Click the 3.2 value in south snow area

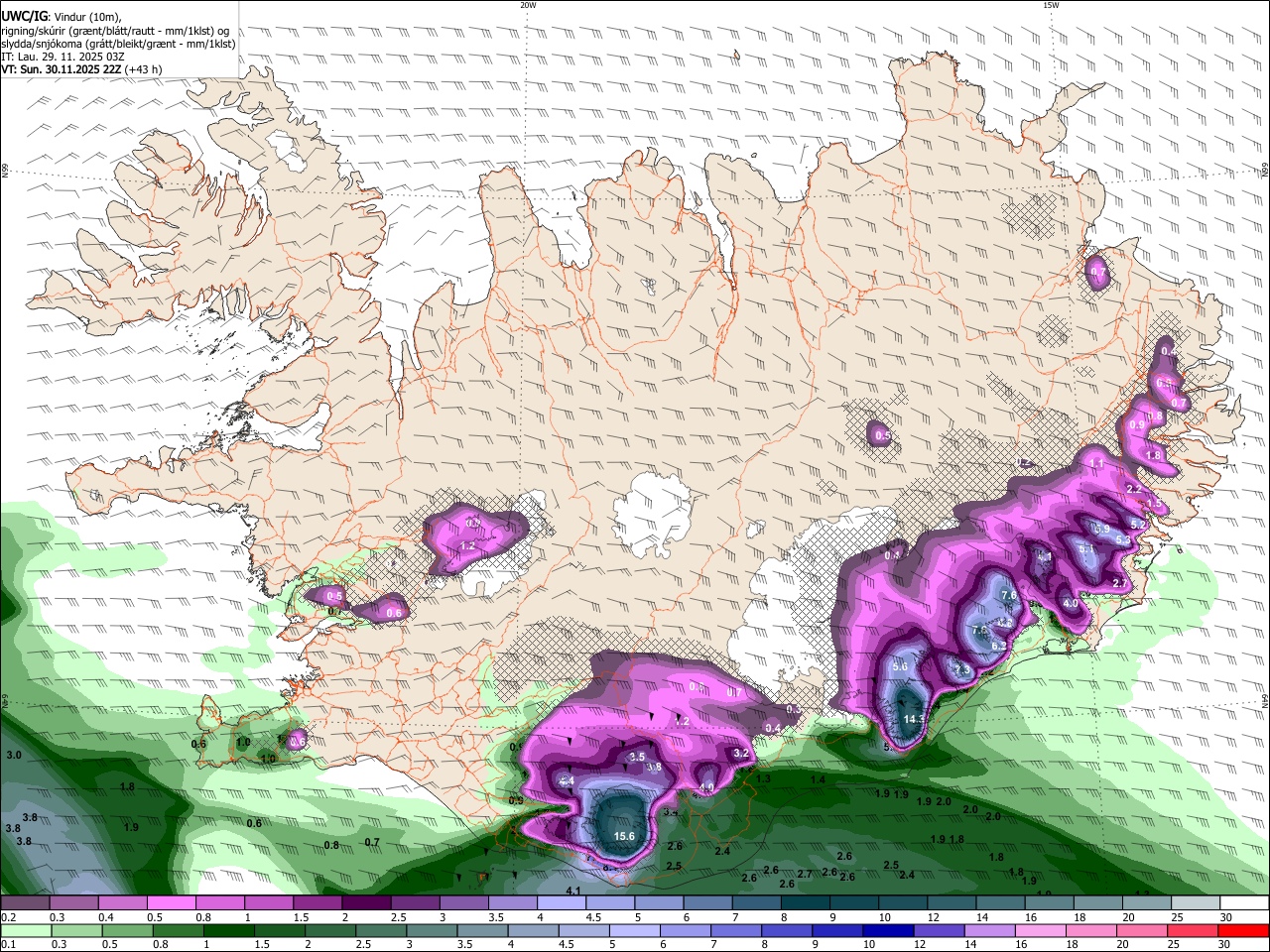(x=740, y=754)
